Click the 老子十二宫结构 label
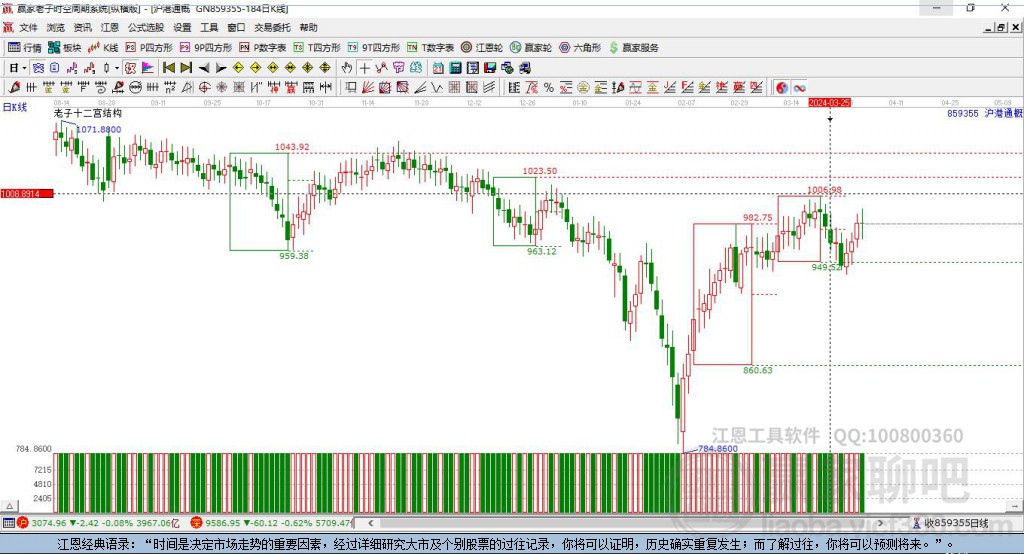The image size is (1024, 554). tap(88, 113)
